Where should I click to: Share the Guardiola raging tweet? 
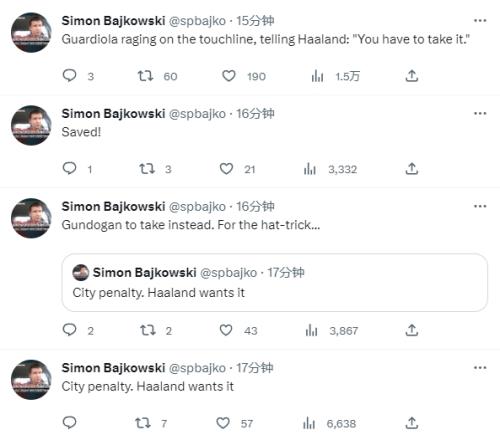pyautogui.click(x=412, y=76)
